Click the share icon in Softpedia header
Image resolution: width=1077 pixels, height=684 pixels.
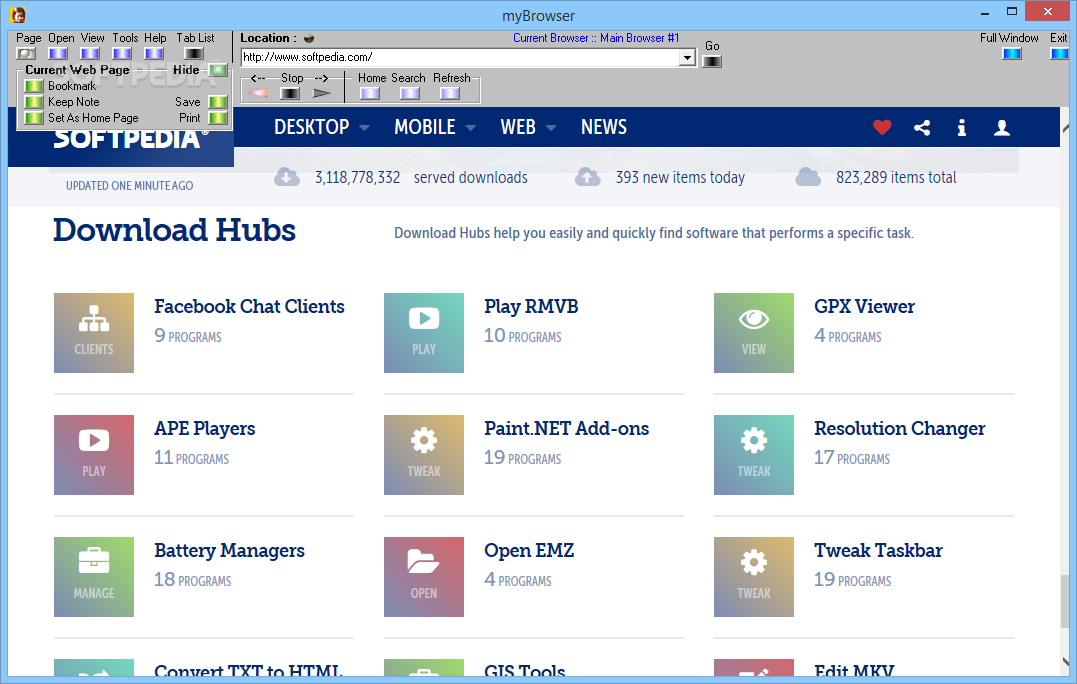(922, 127)
